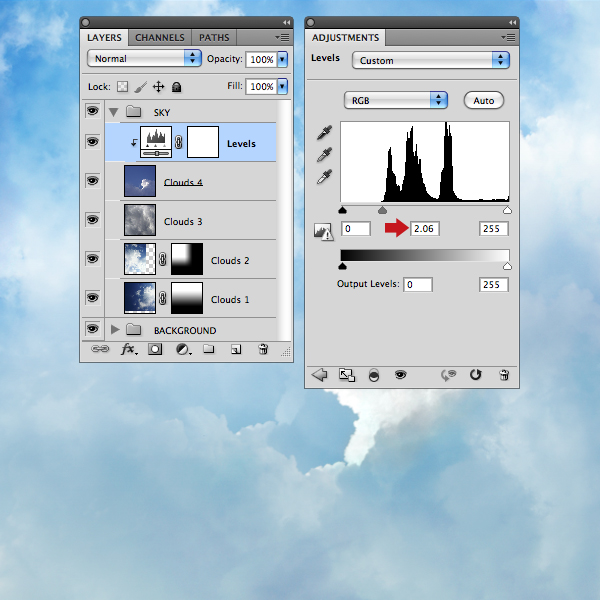Click input shadow value field
Screen dimensions: 600x600
356,229
